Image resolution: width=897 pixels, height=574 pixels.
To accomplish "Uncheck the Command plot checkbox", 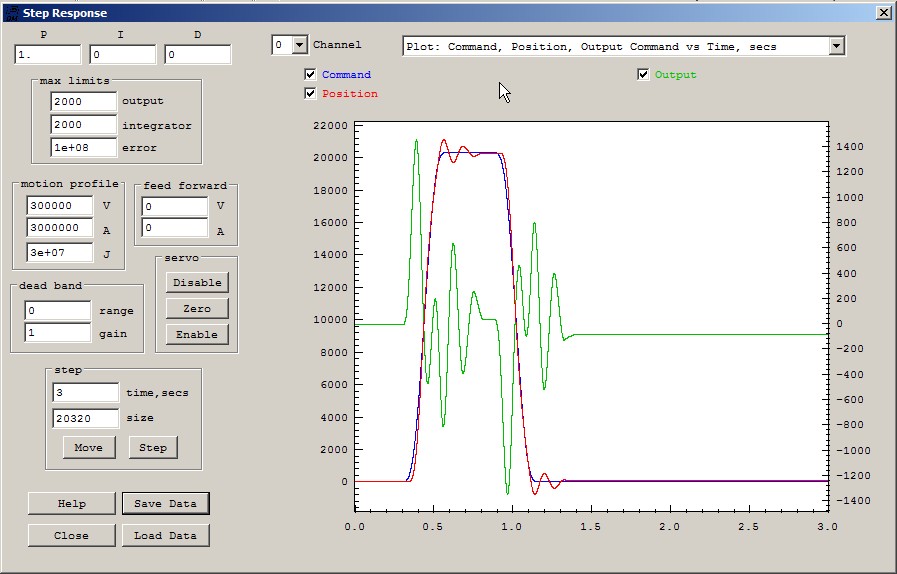I will pos(311,75).
